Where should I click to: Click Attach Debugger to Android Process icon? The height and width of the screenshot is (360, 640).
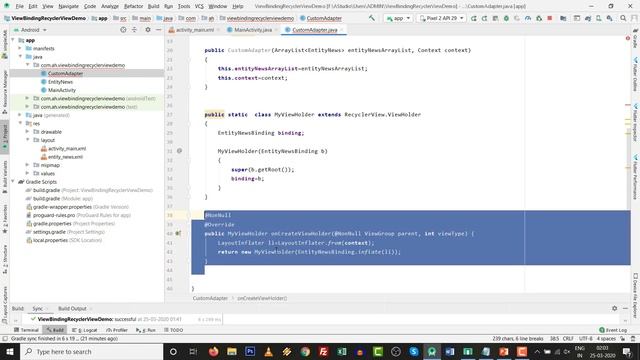539,18
